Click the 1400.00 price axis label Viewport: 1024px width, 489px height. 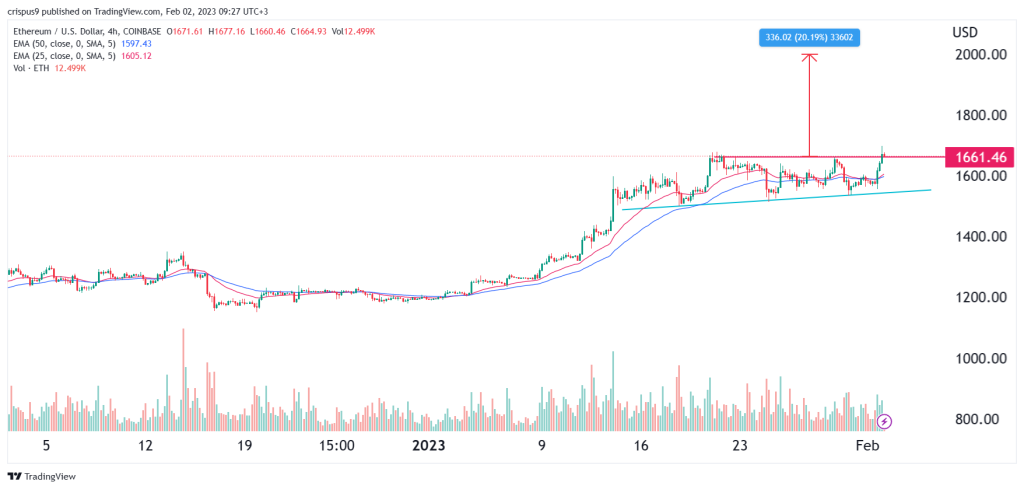(x=978, y=237)
